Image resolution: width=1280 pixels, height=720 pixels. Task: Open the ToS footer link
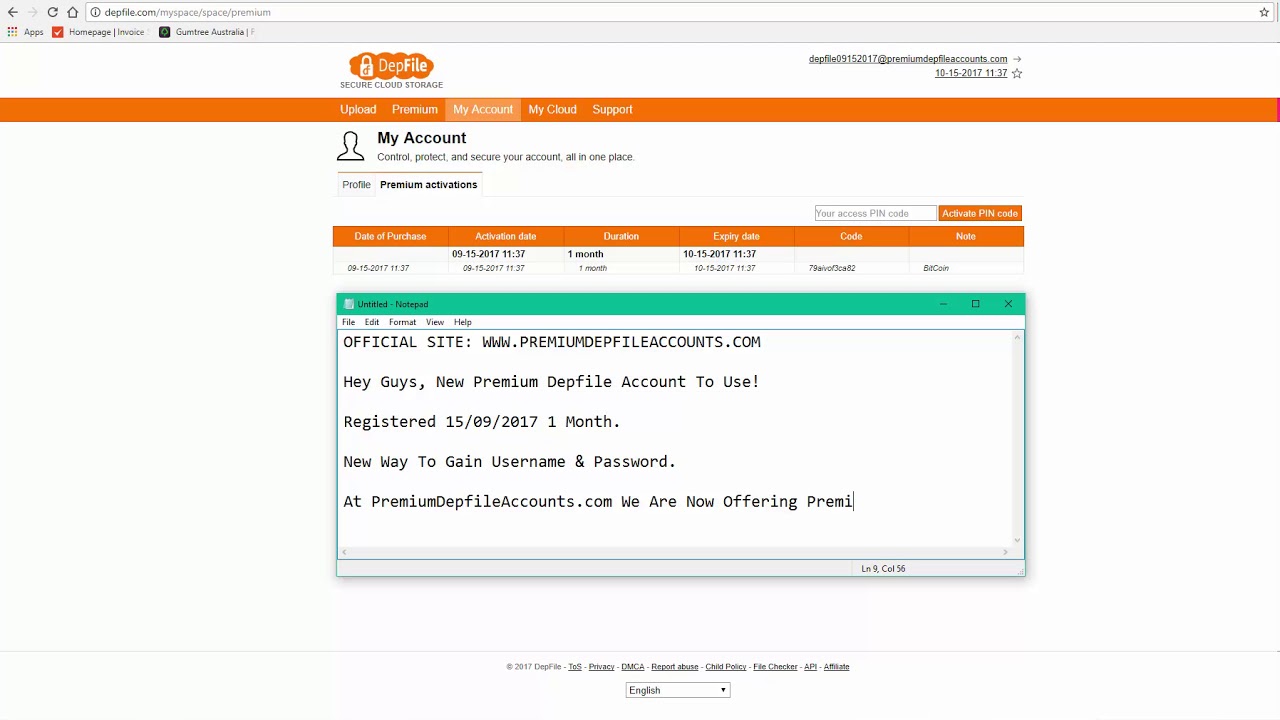575,667
